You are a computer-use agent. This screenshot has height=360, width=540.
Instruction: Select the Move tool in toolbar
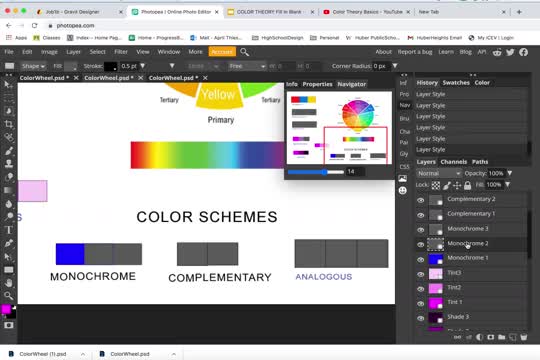pos(8,84)
